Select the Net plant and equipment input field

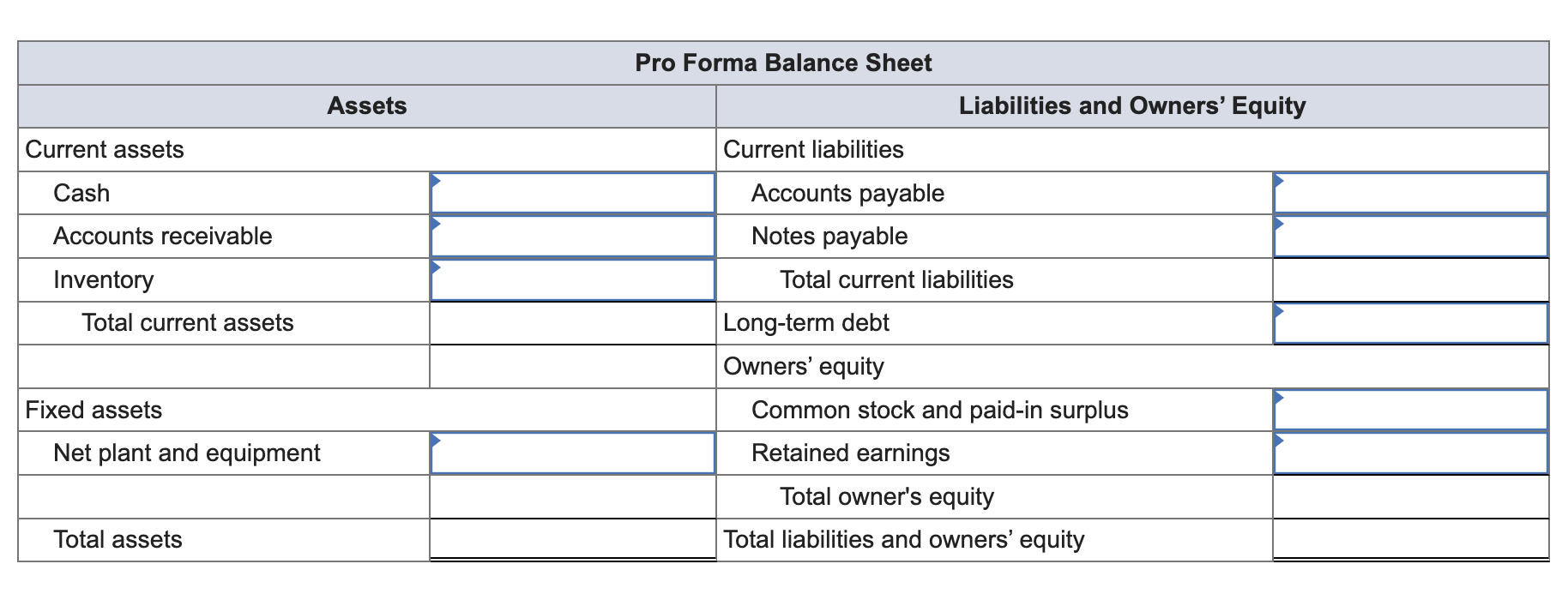[573, 453]
